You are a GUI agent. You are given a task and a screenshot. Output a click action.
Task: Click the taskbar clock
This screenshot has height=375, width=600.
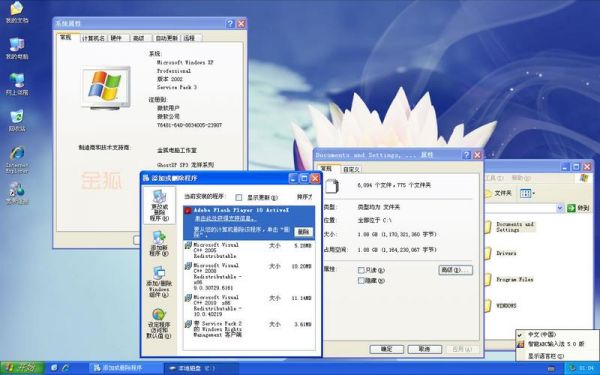click(x=586, y=368)
